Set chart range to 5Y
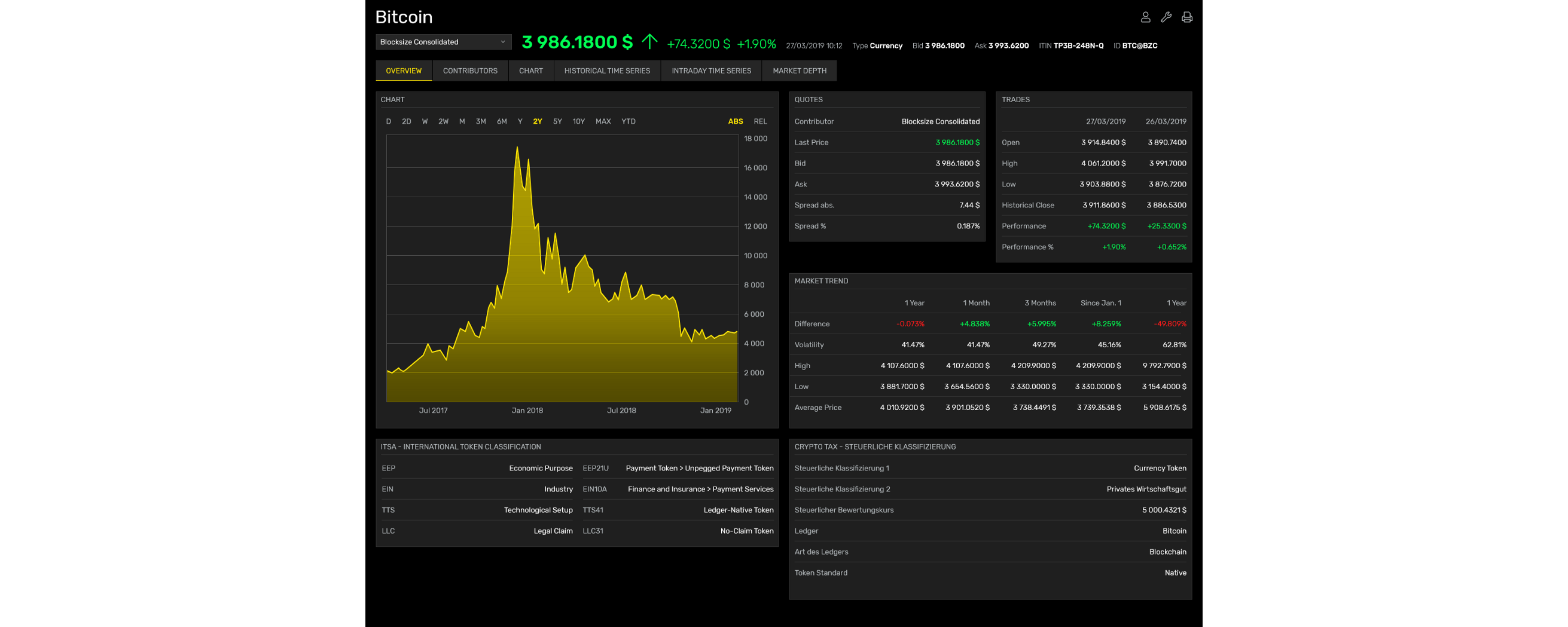The height and width of the screenshot is (627, 1568). tap(557, 121)
